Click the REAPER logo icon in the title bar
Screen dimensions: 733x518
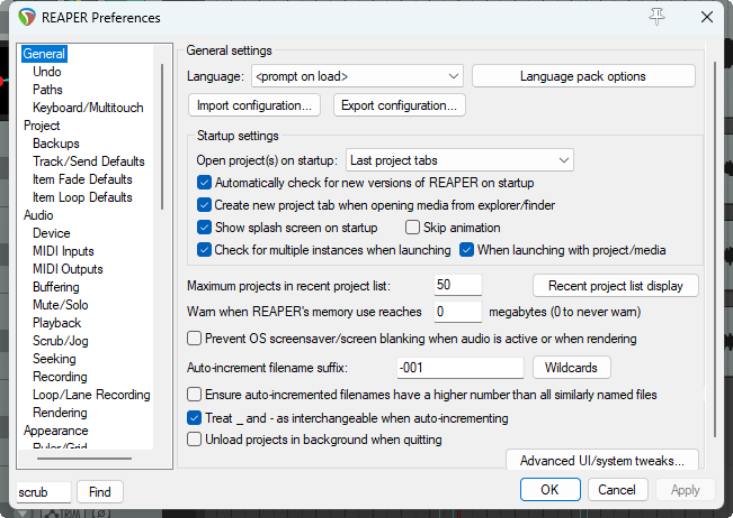pyautogui.click(x=27, y=17)
